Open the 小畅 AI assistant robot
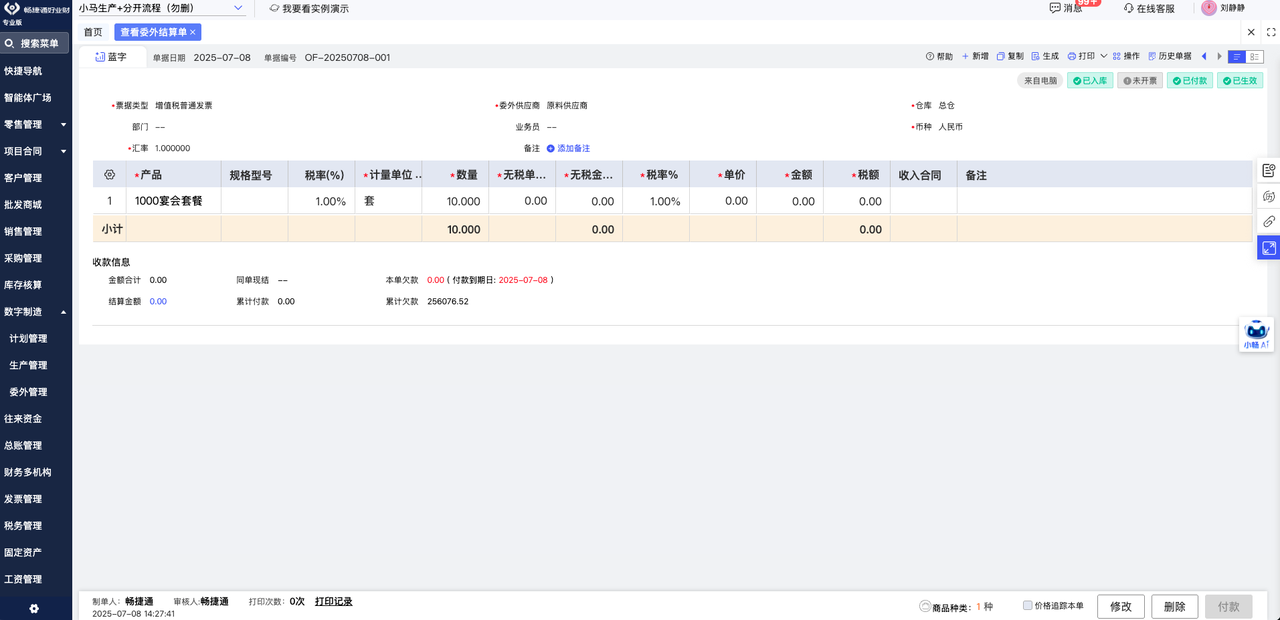 [x=1257, y=334]
